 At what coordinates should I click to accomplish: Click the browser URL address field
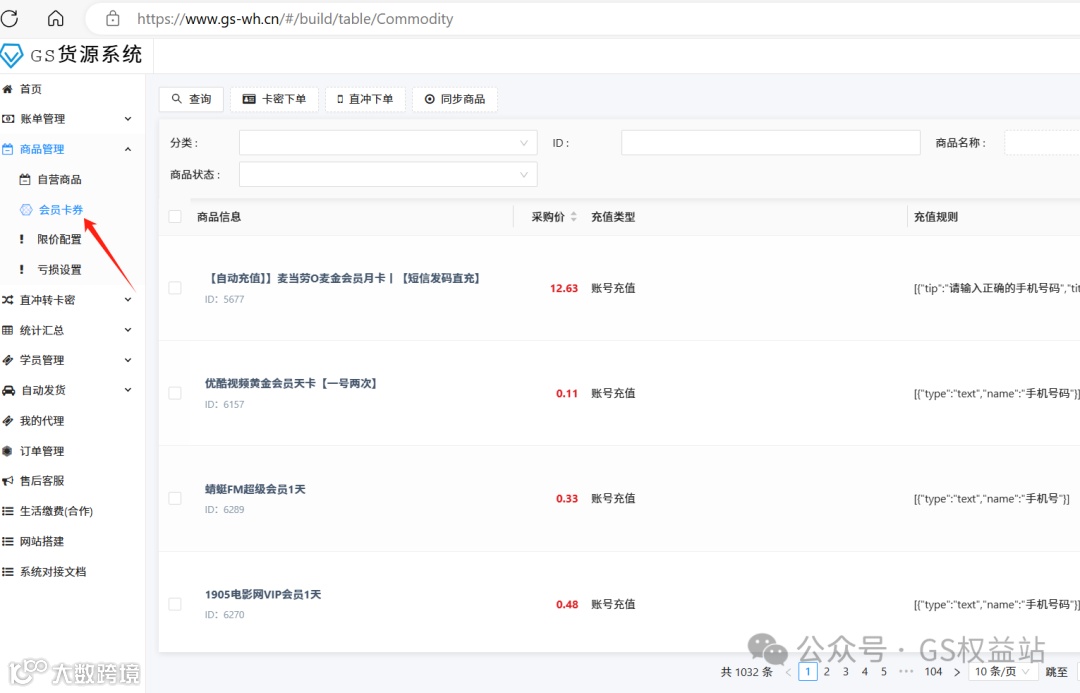(295, 19)
